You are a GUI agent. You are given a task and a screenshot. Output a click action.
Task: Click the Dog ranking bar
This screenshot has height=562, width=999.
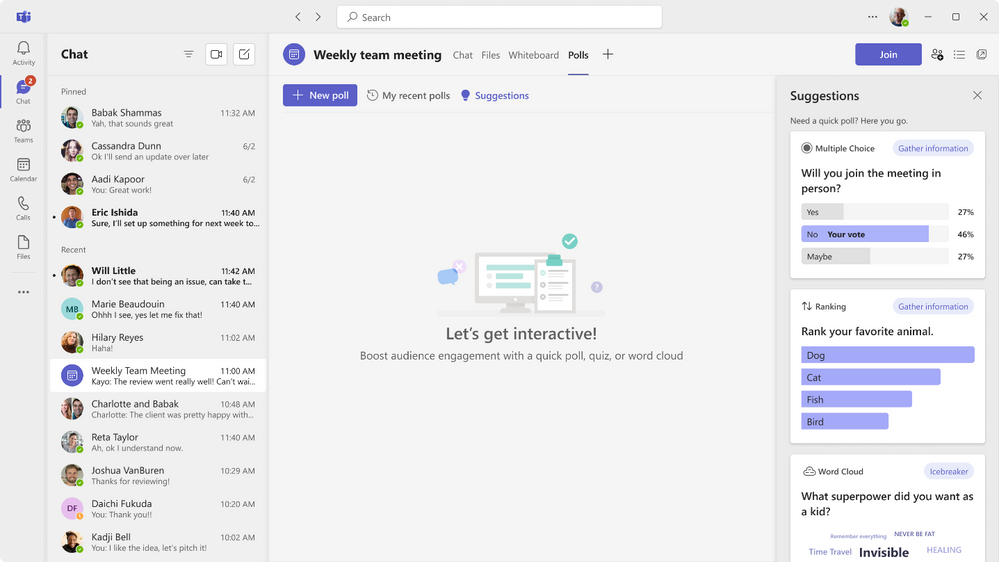click(888, 355)
